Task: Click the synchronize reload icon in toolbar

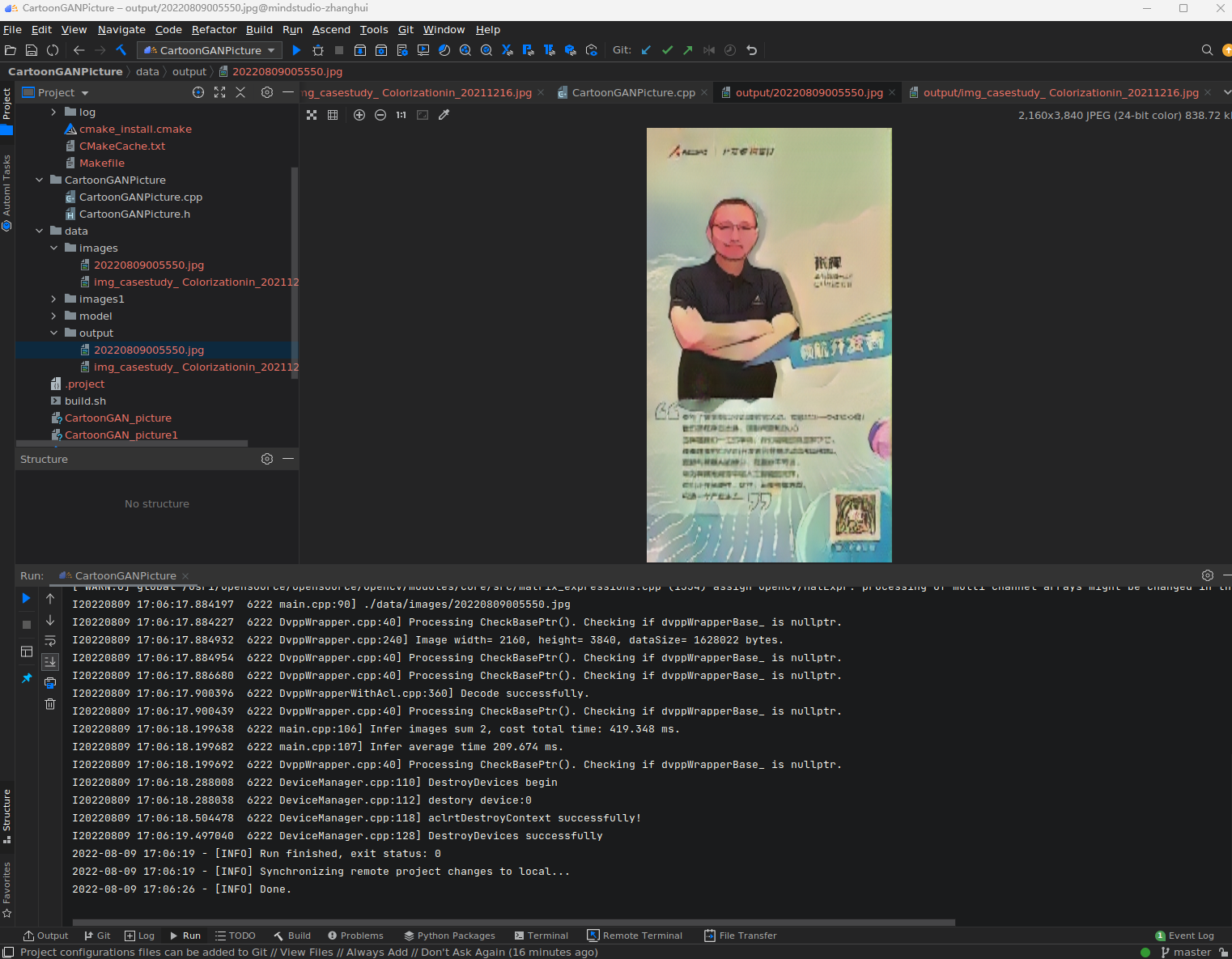Action: 53,50
